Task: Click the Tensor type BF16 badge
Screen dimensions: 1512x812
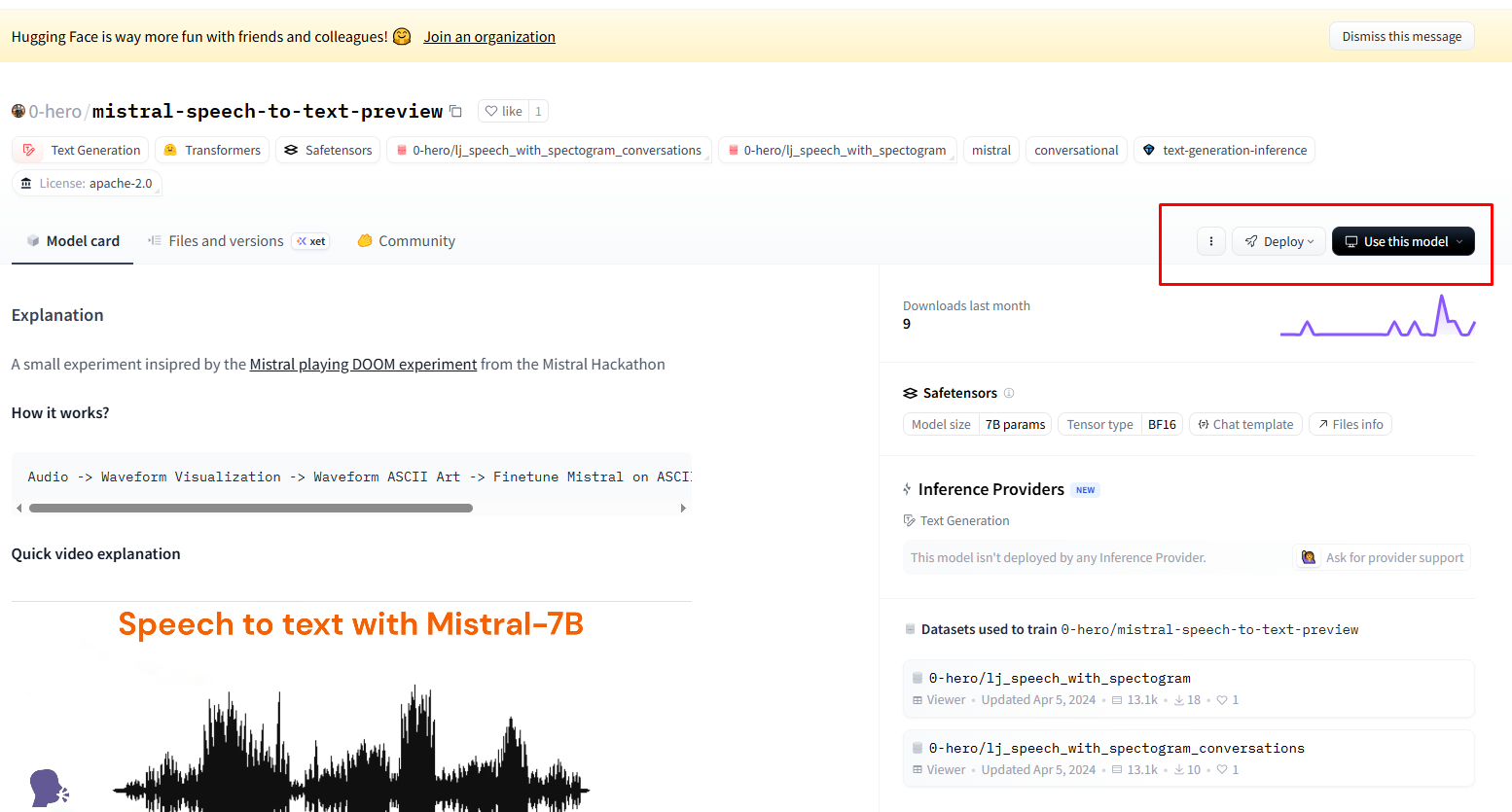Action: pyautogui.click(x=1120, y=424)
